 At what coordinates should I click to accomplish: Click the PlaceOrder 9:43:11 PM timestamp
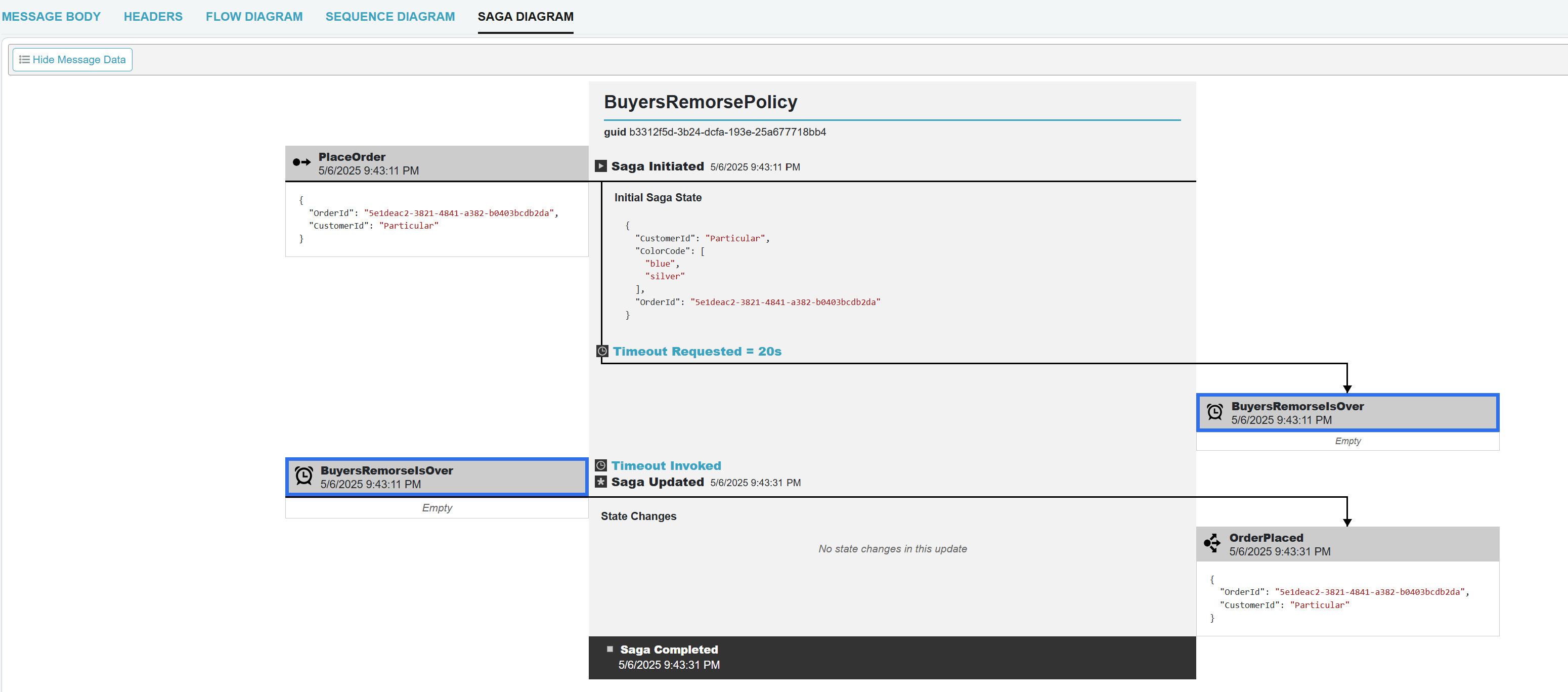tap(368, 171)
